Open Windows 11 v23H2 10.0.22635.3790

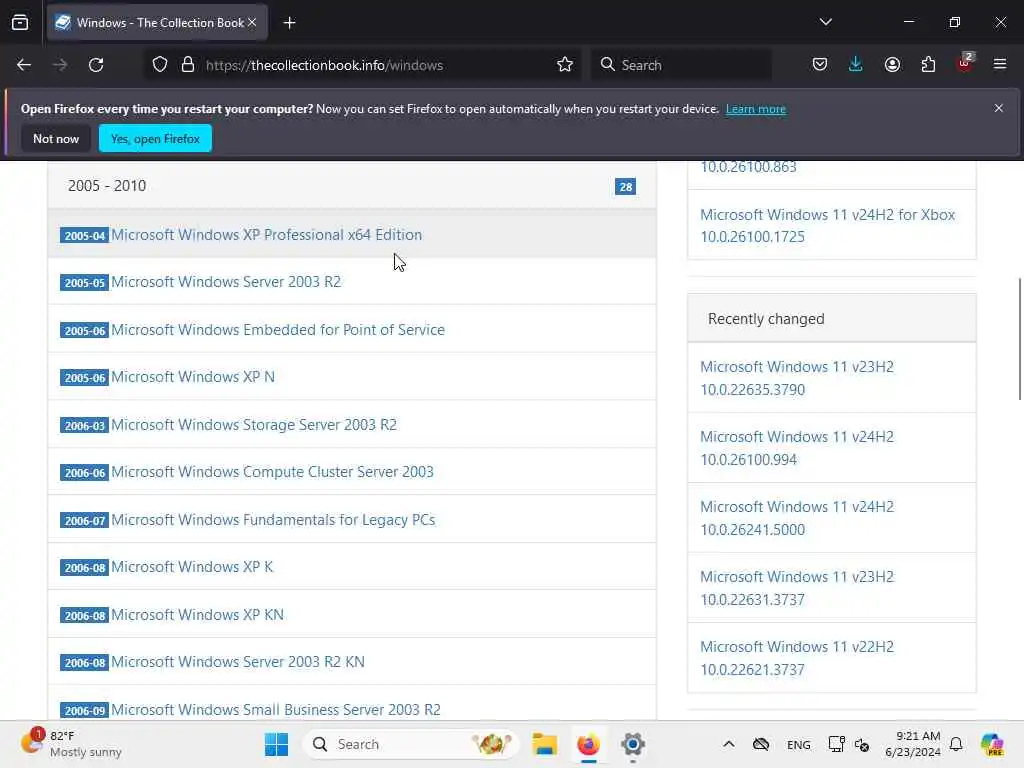(797, 378)
